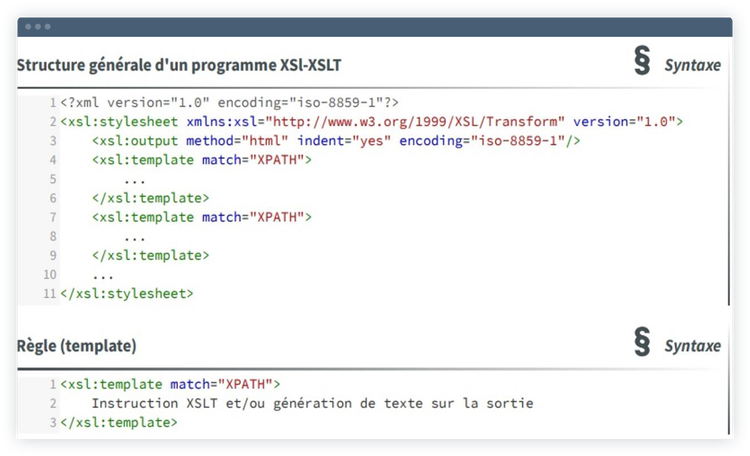Image resolution: width=750 pixels, height=456 pixels.
Task: Click the "Syntaxe" label of the Règle section
Action: tap(693, 346)
